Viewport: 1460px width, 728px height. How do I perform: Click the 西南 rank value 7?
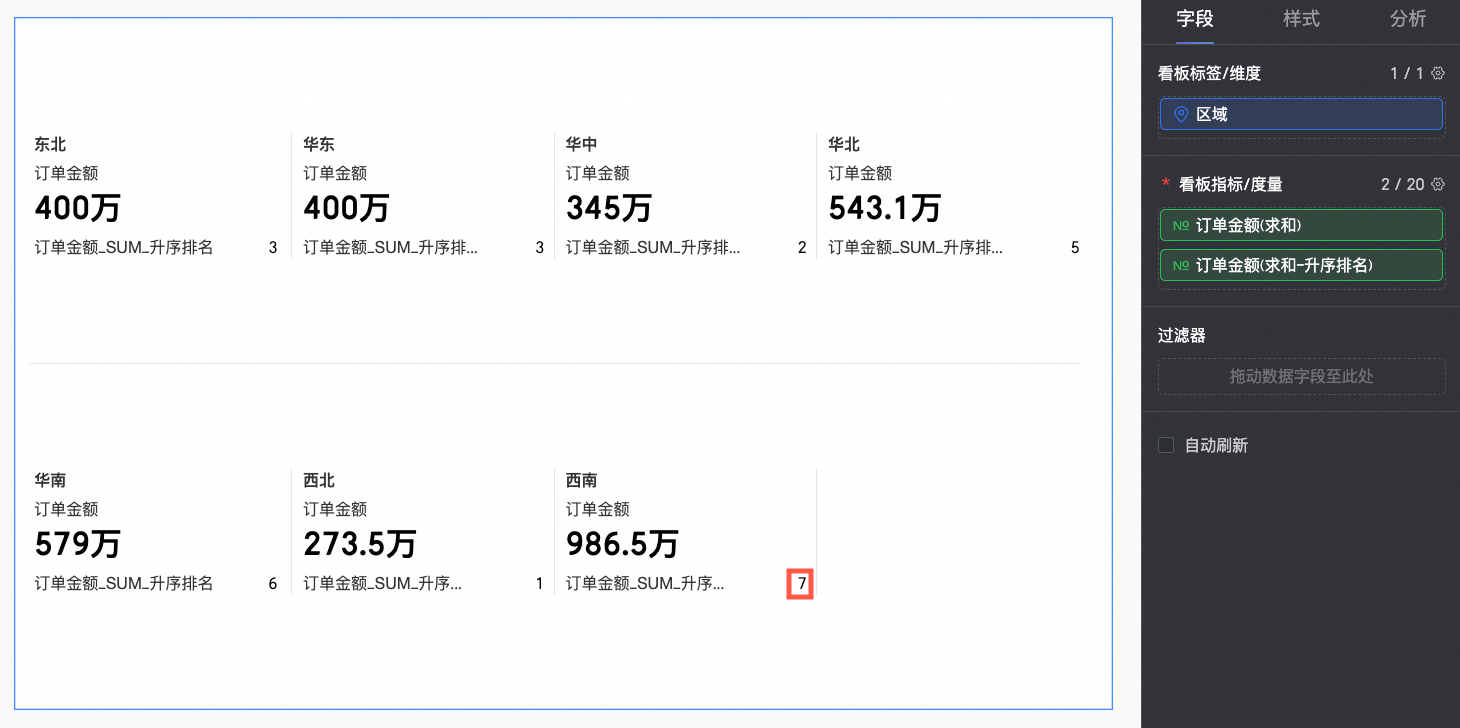801,584
